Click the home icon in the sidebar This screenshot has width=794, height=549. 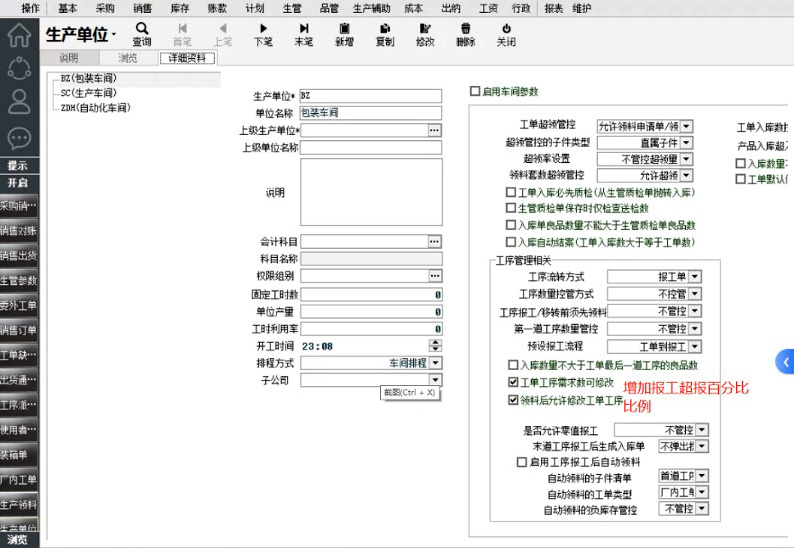tap(19, 35)
